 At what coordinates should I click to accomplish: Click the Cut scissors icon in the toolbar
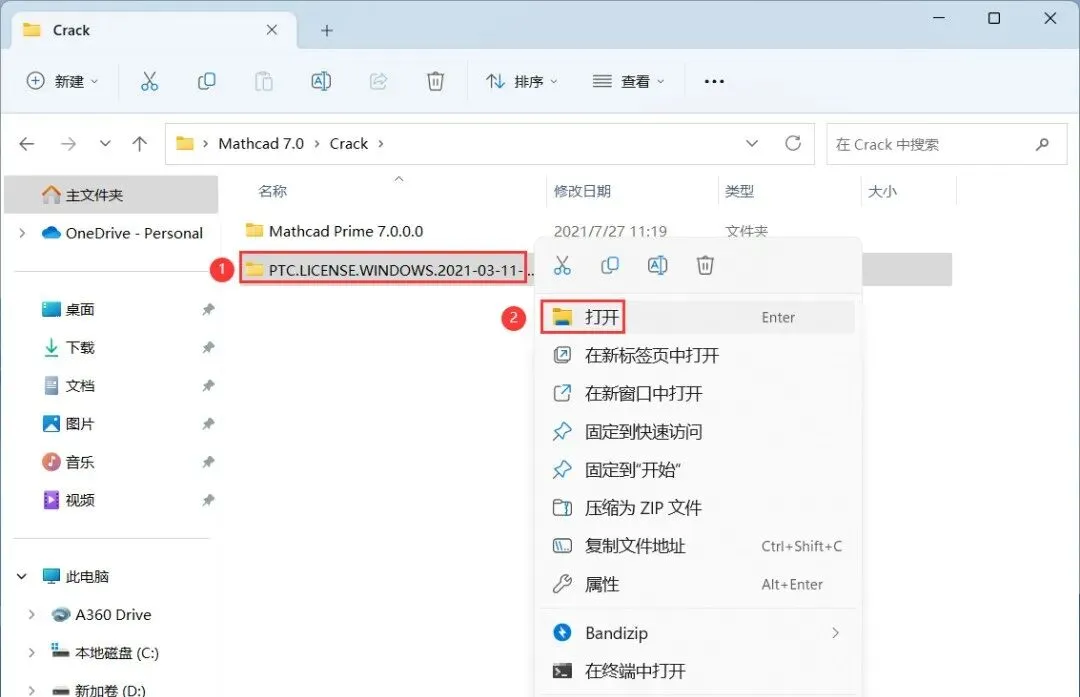[x=149, y=81]
